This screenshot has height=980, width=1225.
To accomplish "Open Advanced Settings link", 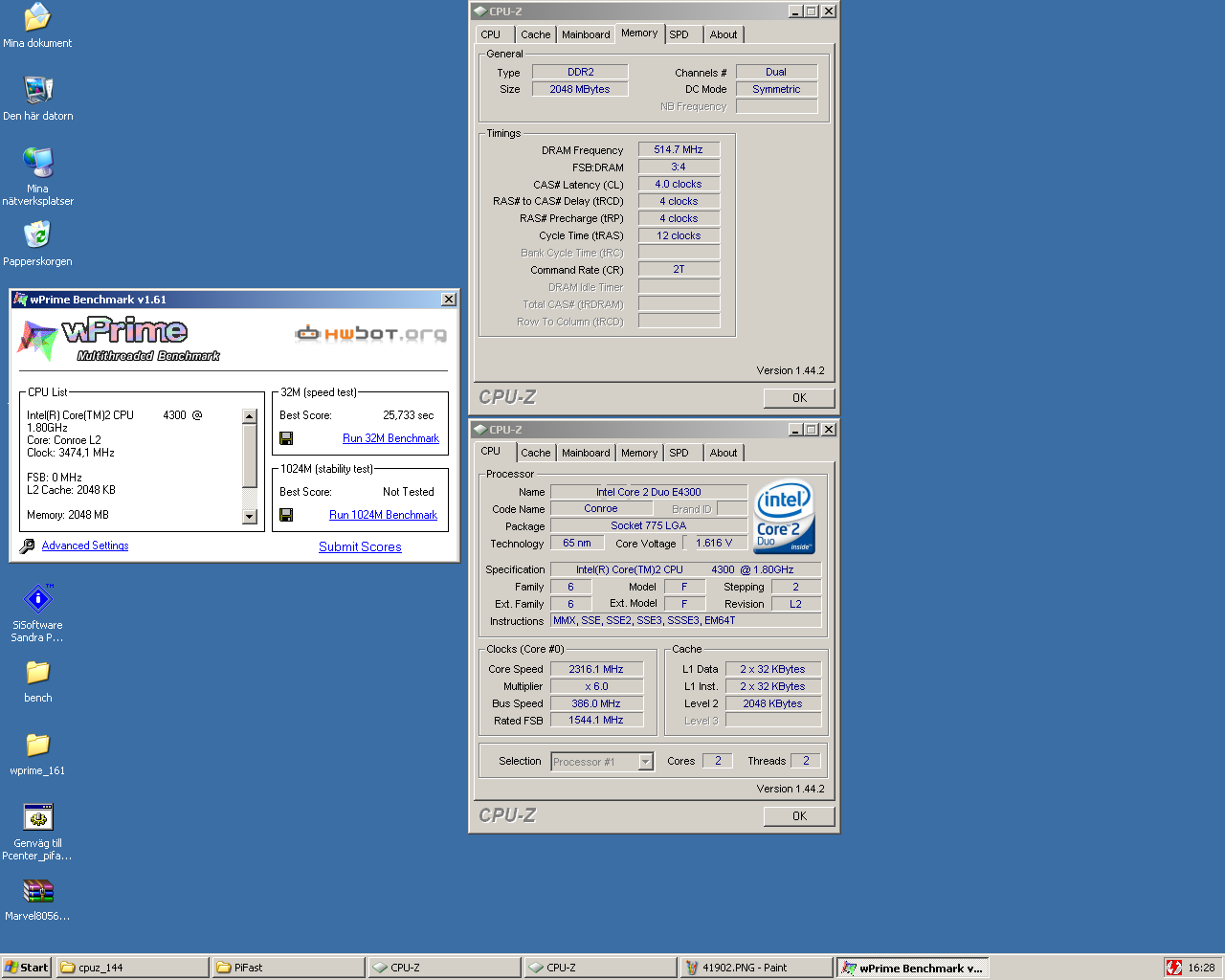I will pyautogui.click(x=85, y=546).
